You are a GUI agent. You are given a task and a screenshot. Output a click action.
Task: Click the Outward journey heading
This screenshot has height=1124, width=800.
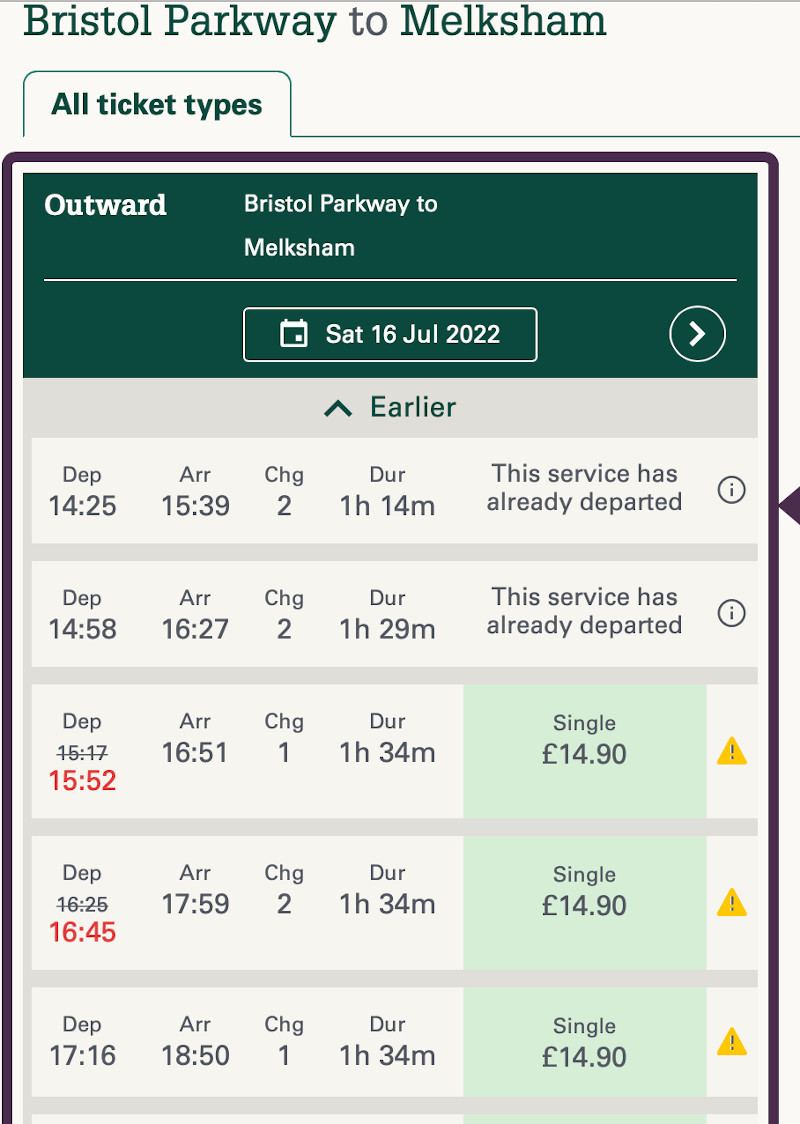tap(105, 205)
